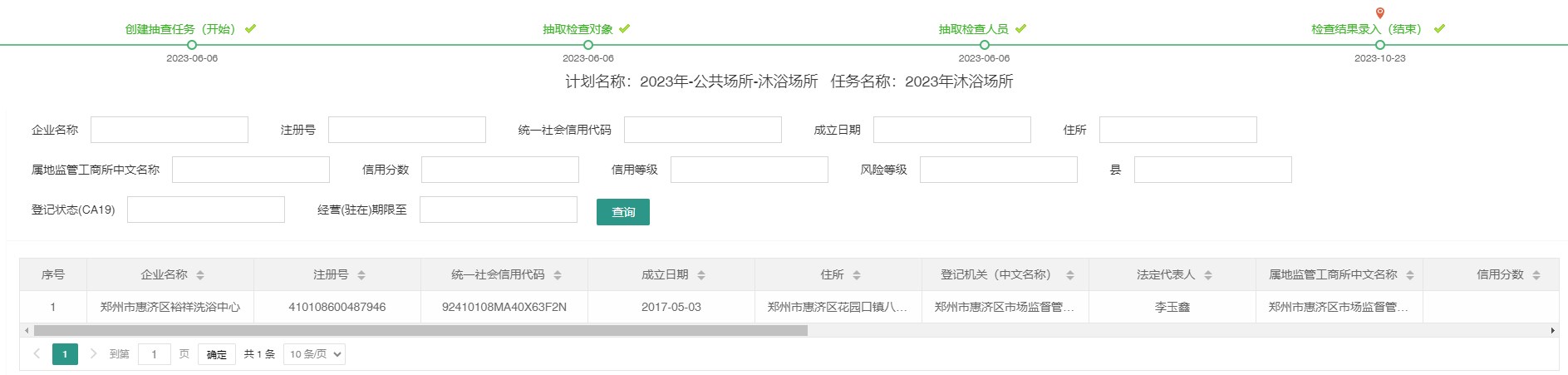Sort by 信用分数 header column icon

[x=1536, y=275]
